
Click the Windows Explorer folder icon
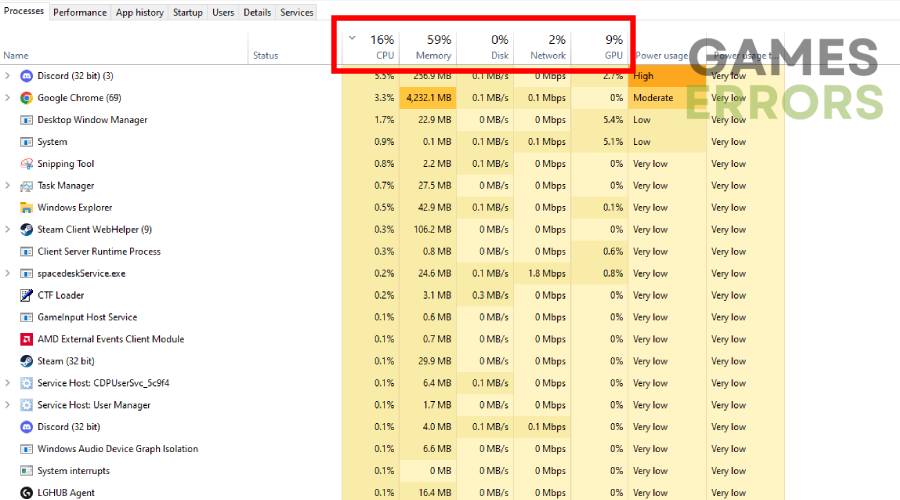26,208
